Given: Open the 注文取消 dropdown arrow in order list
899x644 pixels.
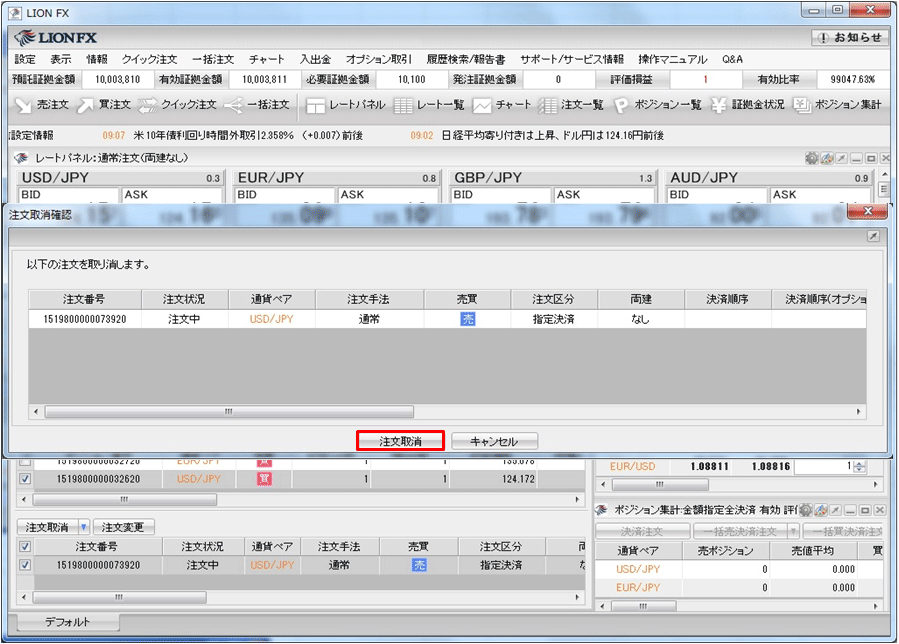Looking at the screenshot, I should coord(84,527).
